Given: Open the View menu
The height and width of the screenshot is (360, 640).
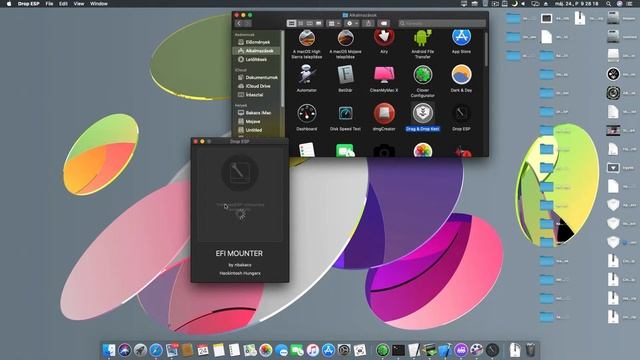Looking at the screenshot, I should click(x=79, y=4).
